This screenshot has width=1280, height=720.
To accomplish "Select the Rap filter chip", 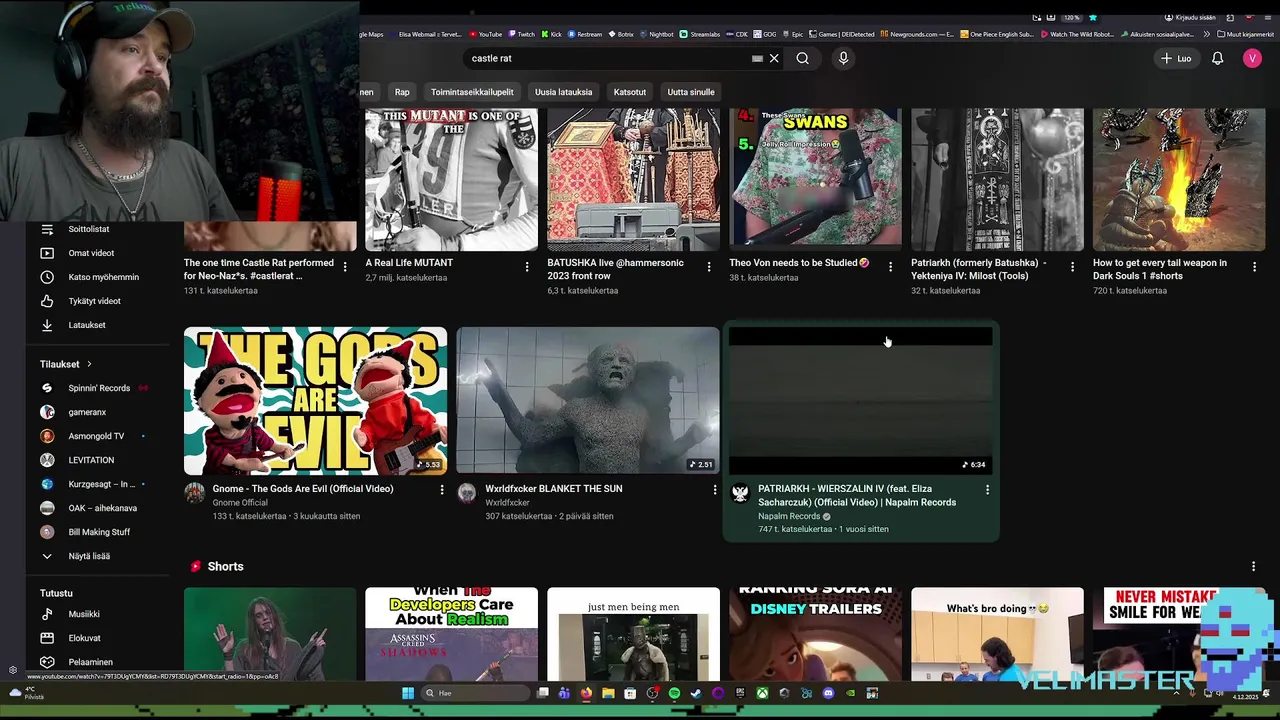I will [x=402, y=92].
